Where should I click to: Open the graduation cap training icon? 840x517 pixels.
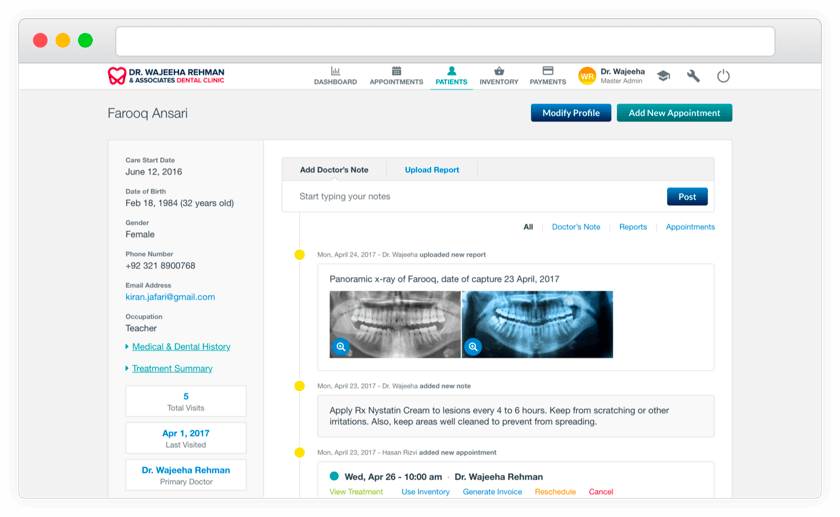(x=663, y=76)
